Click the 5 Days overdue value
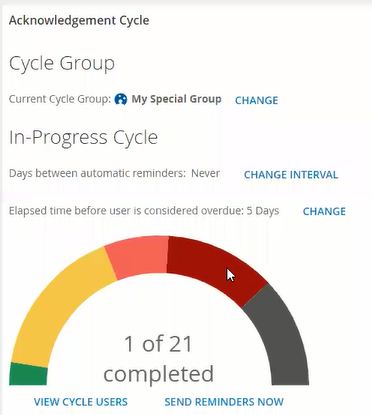This screenshot has width=372, height=415. tap(263, 211)
